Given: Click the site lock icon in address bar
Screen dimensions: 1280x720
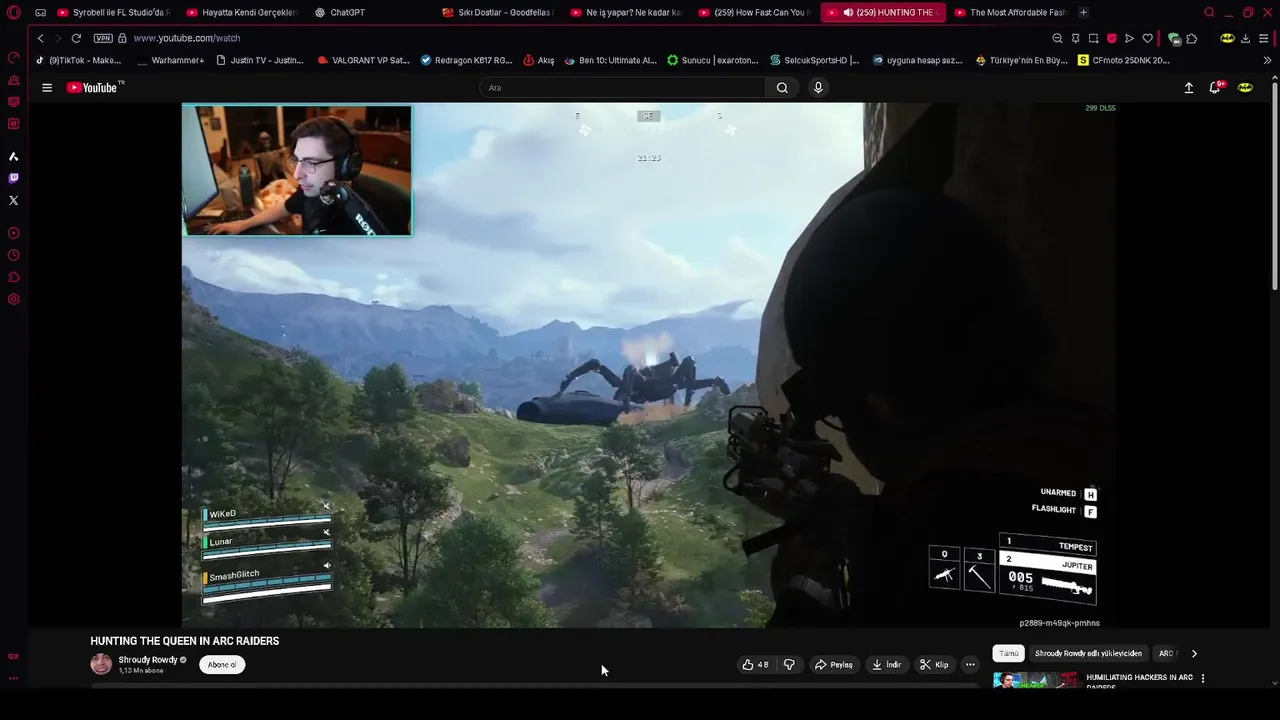Looking at the screenshot, I should (x=122, y=38).
